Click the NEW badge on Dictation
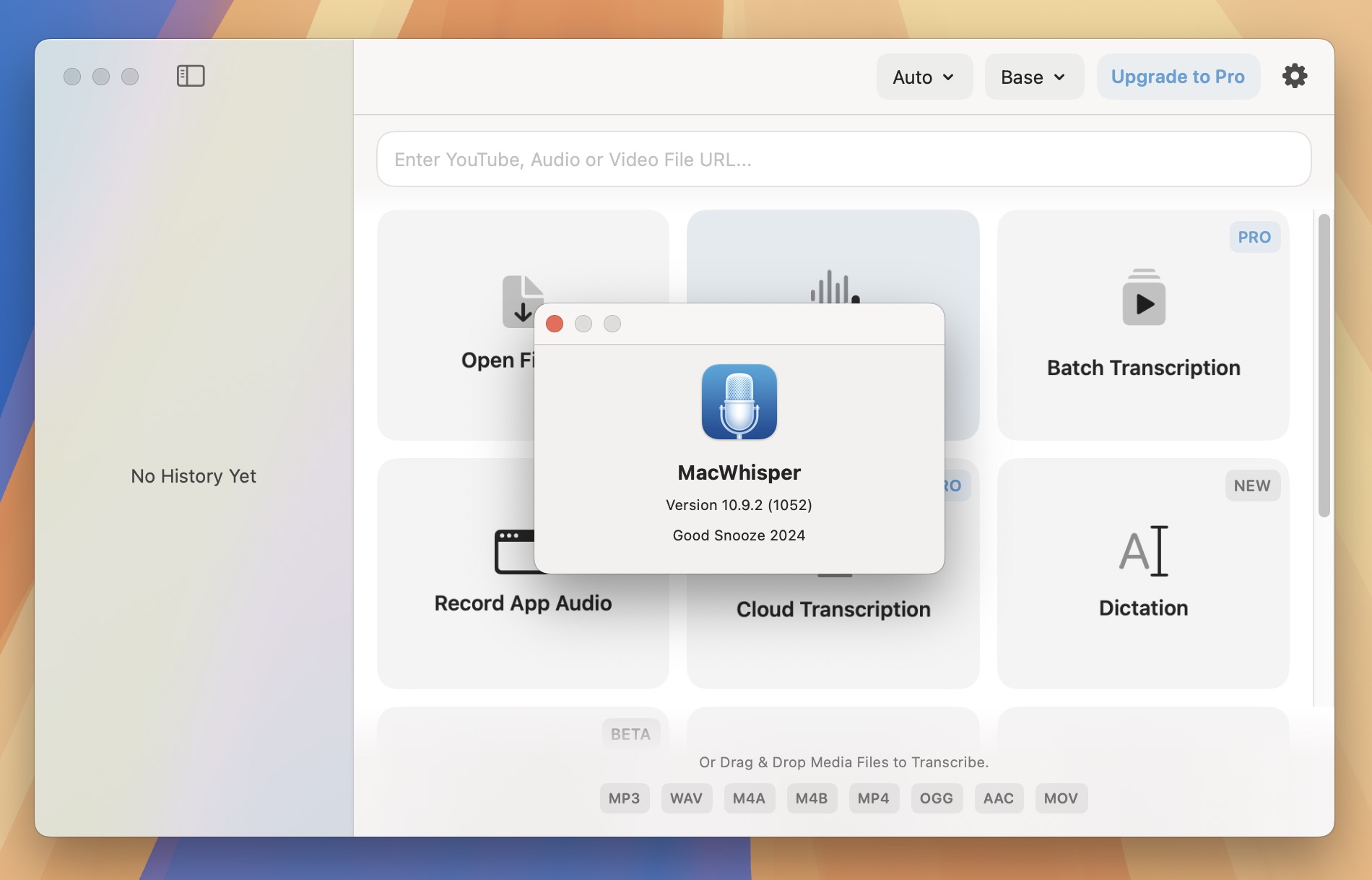The image size is (1372, 880). [1252, 486]
